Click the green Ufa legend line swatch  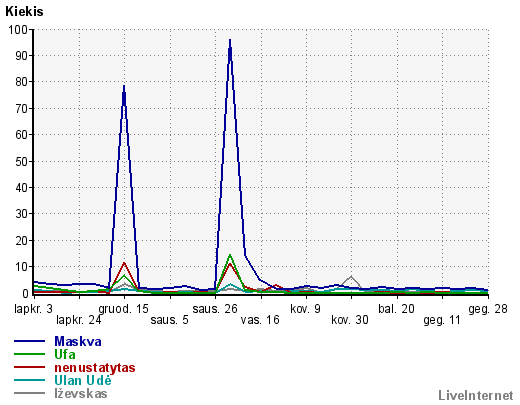29,354
